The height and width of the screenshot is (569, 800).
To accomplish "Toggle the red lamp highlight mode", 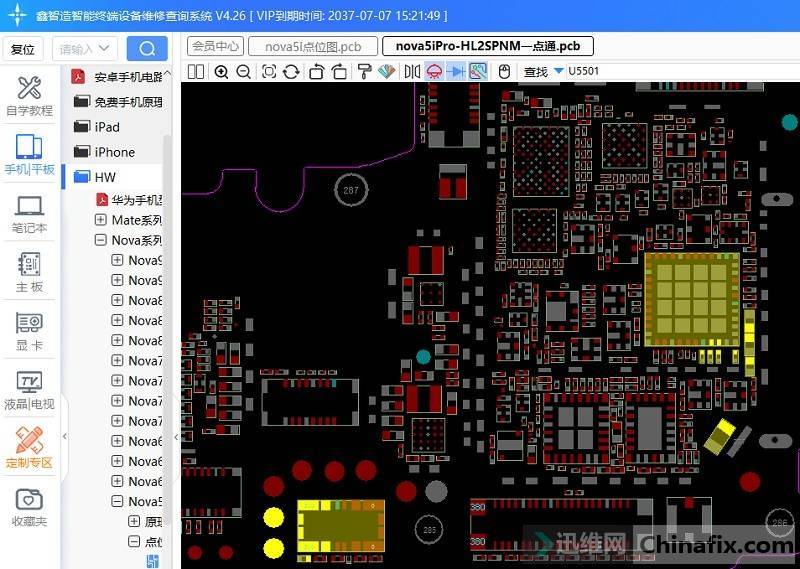I will pos(434,71).
